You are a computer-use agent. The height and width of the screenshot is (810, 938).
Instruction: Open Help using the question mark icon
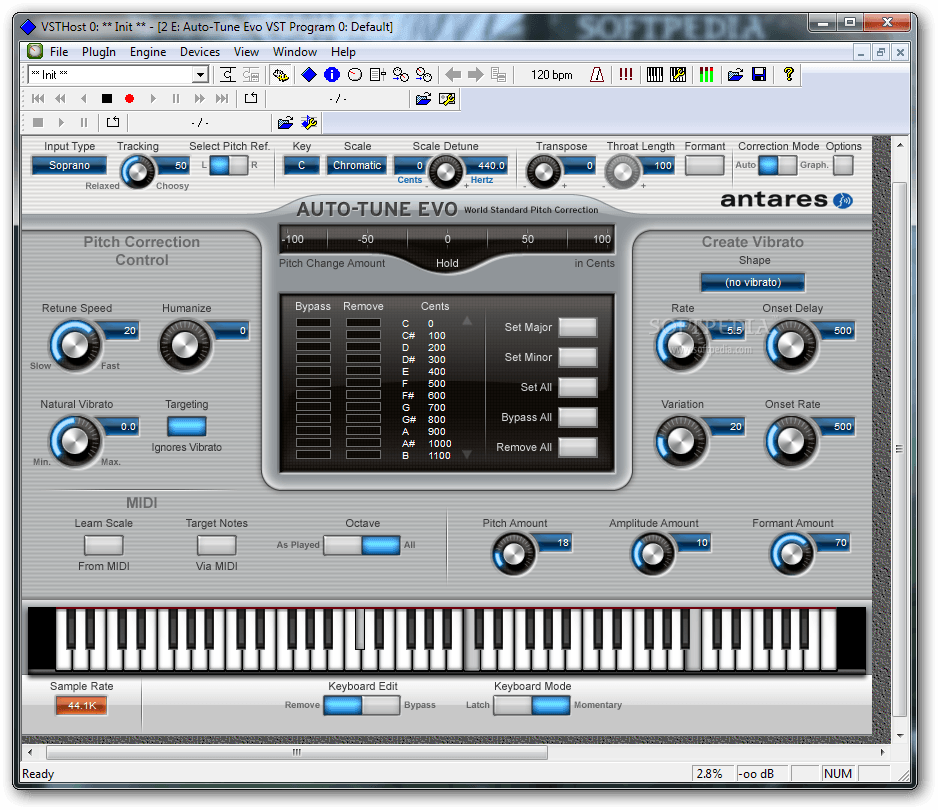789,74
